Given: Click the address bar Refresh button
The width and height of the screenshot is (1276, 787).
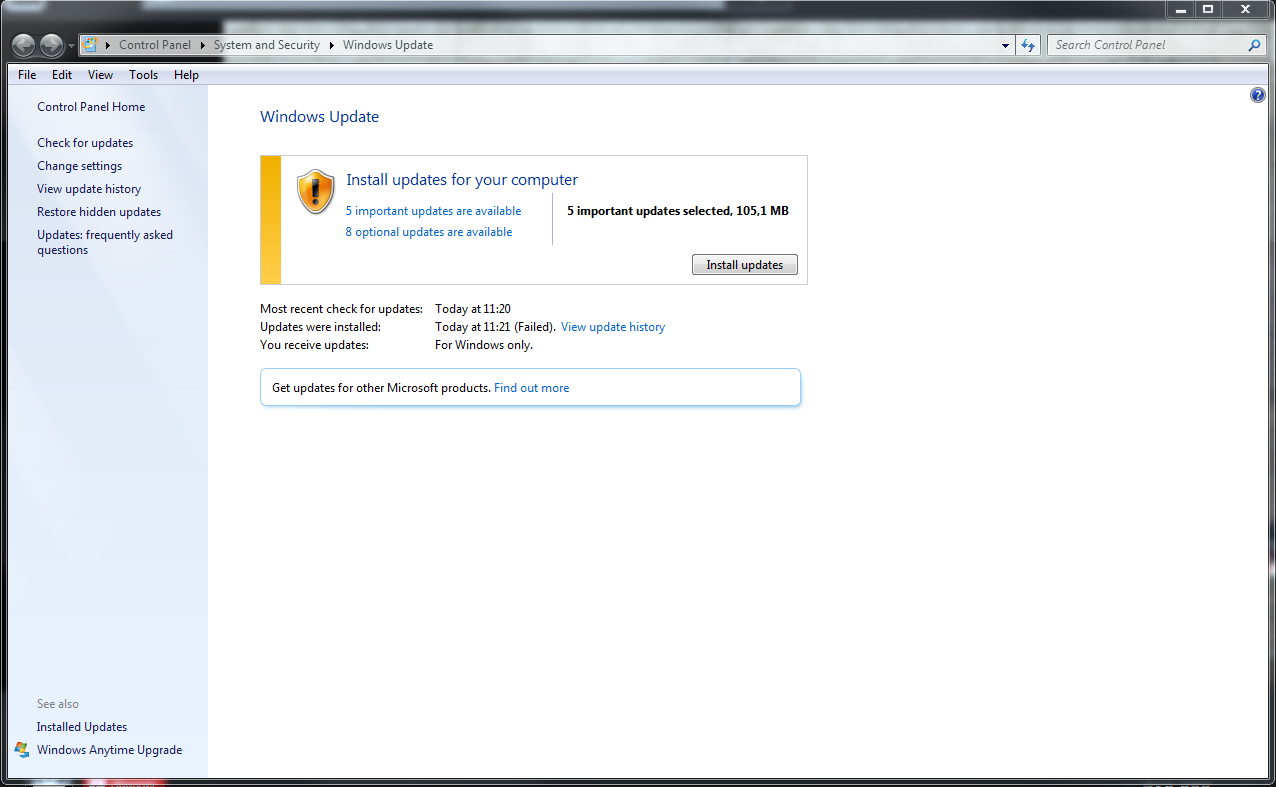Looking at the screenshot, I should [1028, 45].
